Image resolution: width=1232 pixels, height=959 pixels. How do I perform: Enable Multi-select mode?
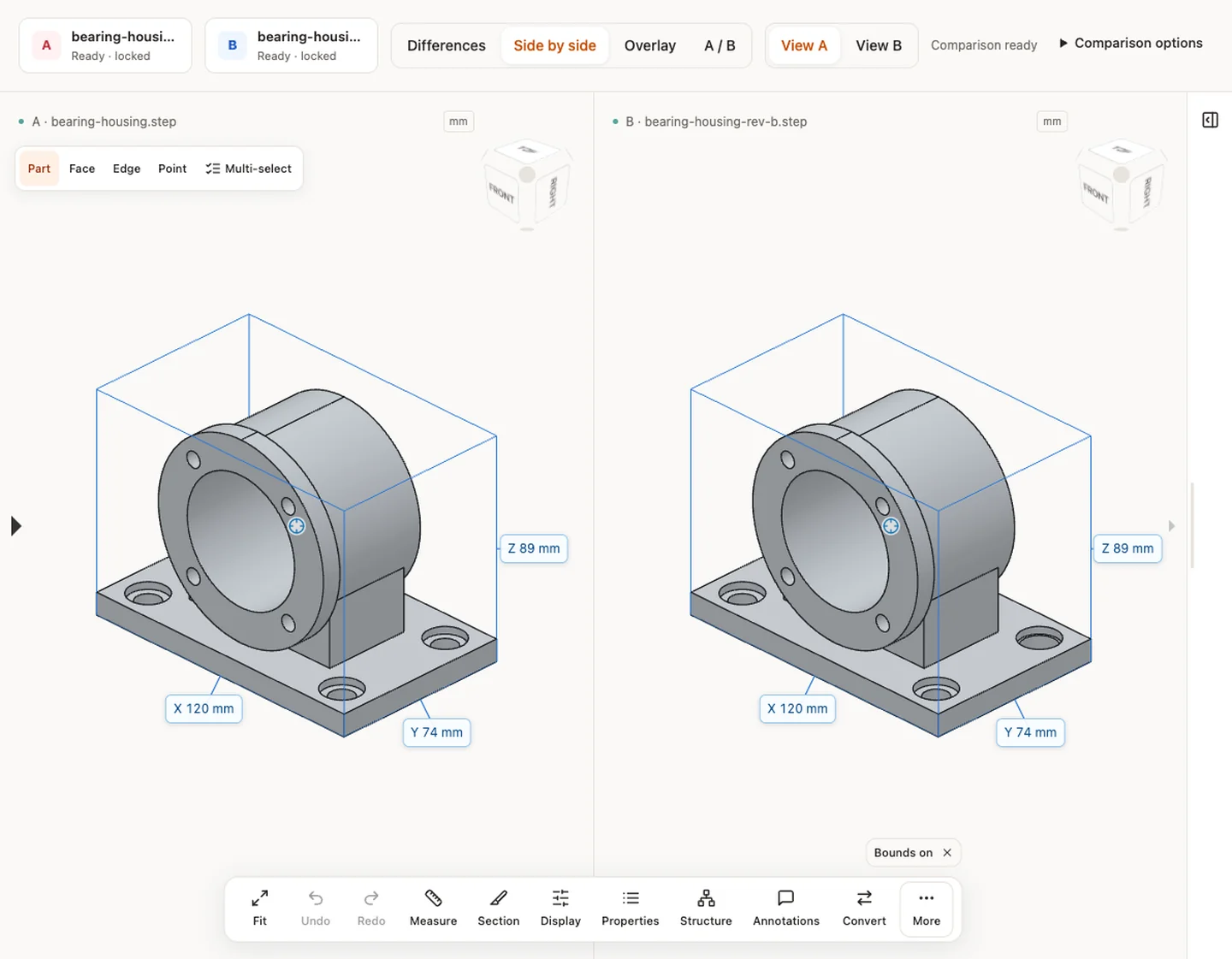248,169
